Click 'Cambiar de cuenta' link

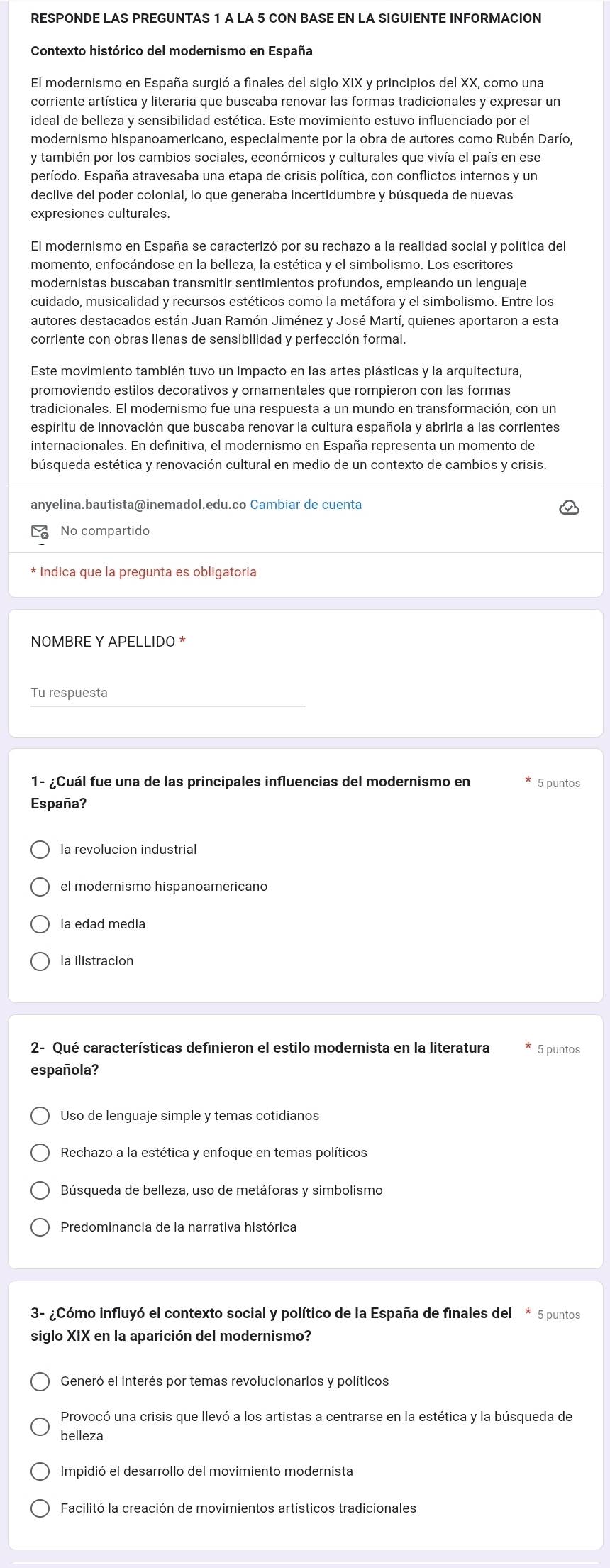306,505
